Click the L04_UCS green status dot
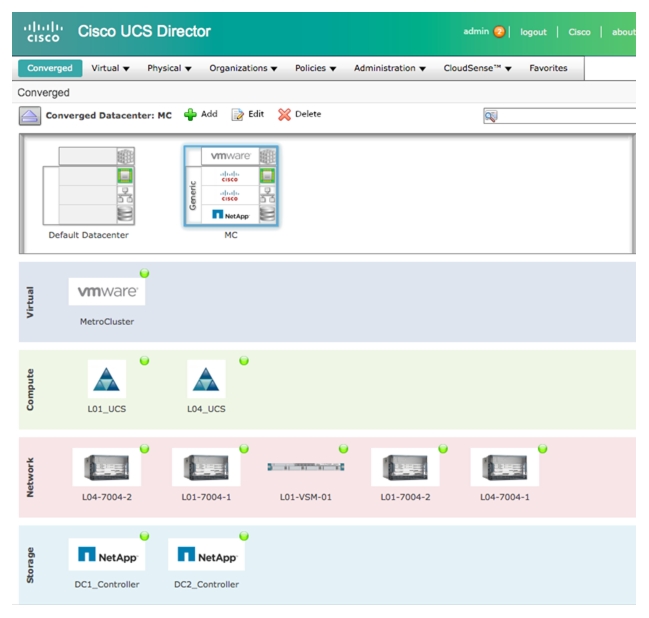The height and width of the screenshot is (618, 649). [x=244, y=361]
